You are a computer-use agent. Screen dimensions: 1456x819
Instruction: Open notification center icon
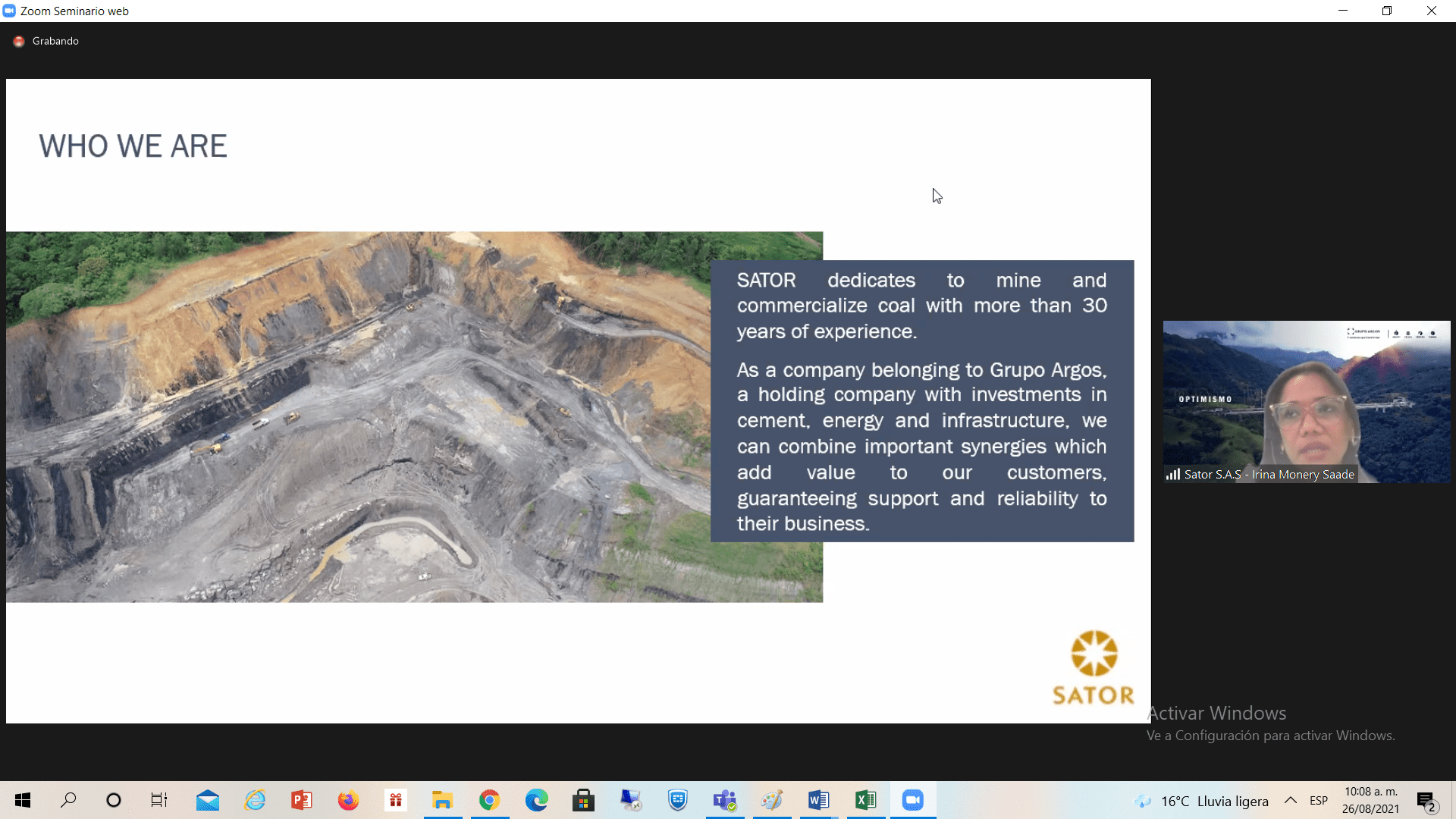click(1426, 801)
